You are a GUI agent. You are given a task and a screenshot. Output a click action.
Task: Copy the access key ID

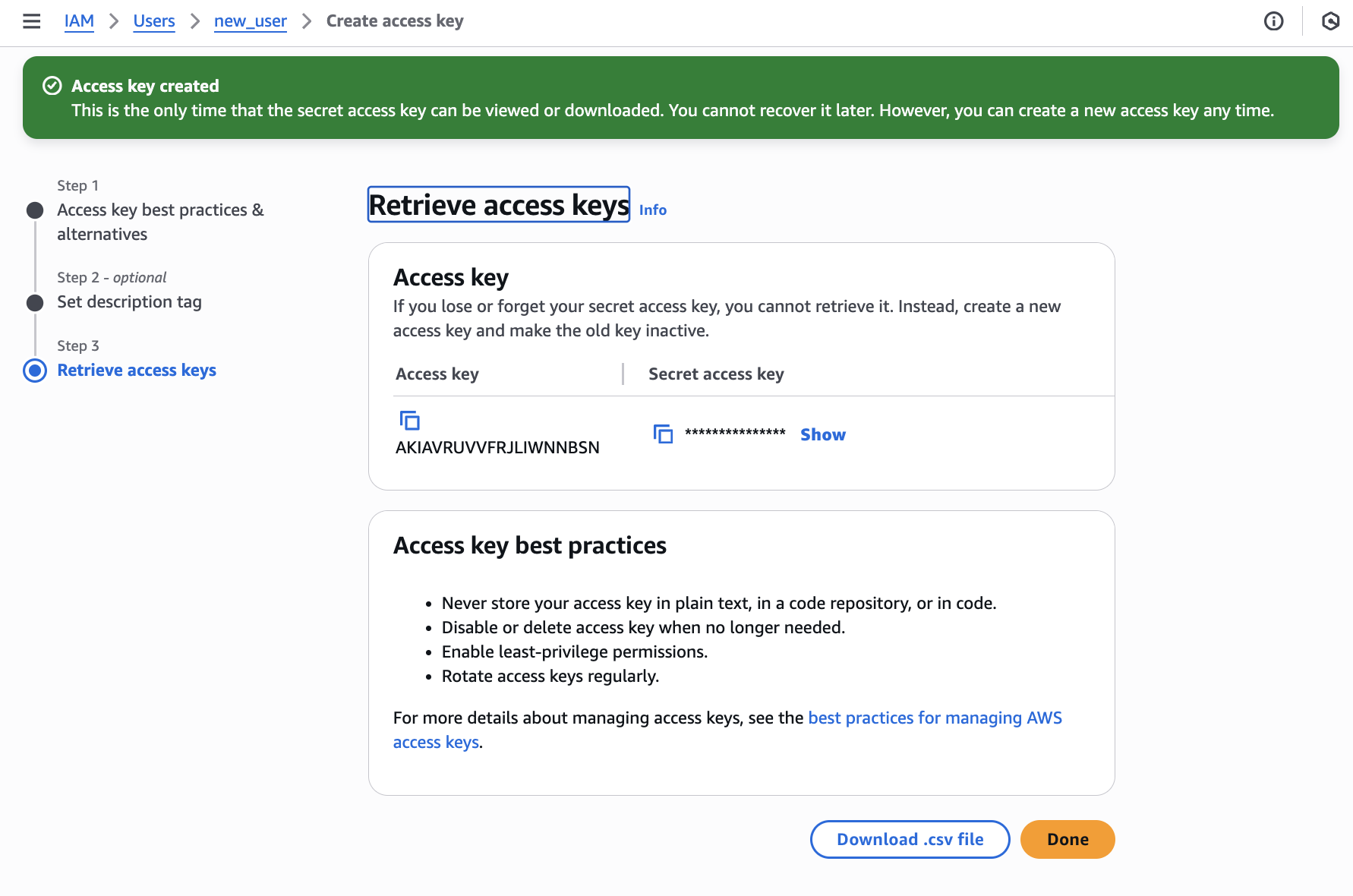(410, 420)
